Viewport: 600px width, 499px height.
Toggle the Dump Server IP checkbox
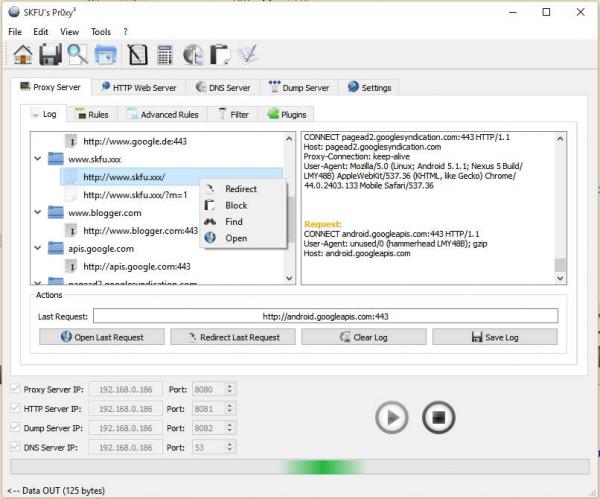coord(14,427)
